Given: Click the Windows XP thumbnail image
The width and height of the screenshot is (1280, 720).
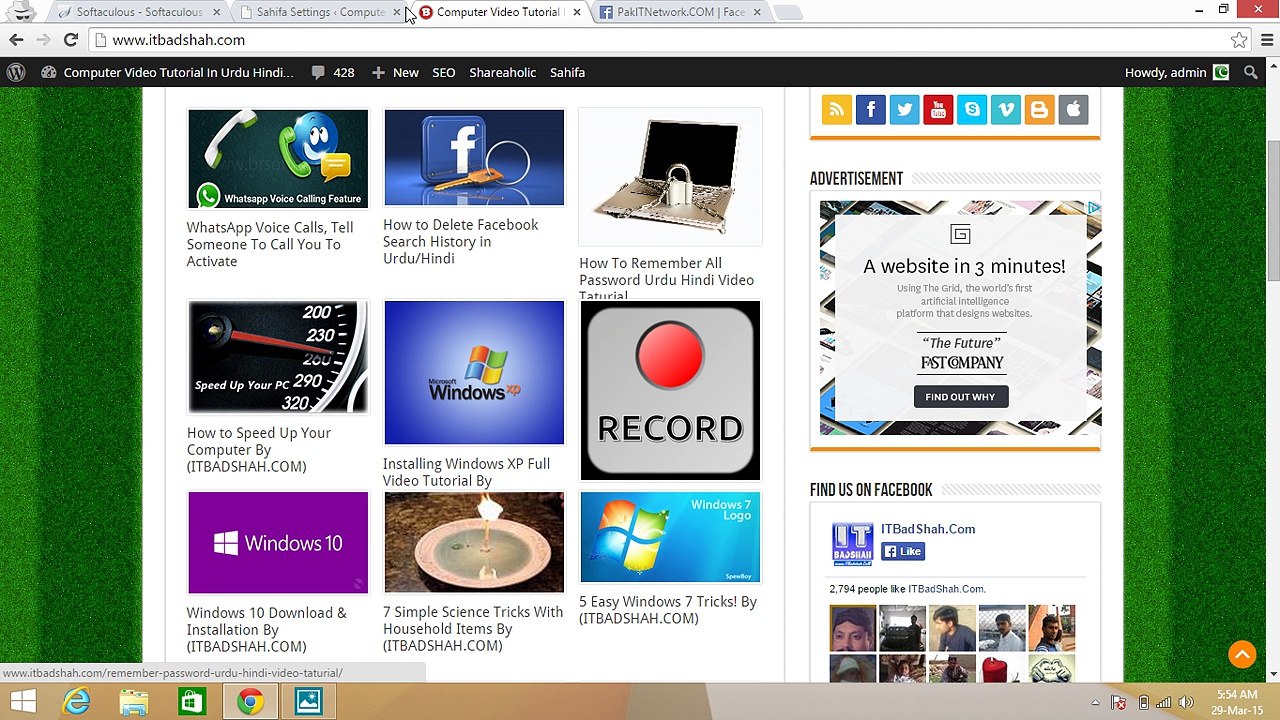Looking at the screenshot, I should [x=474, y=372].
